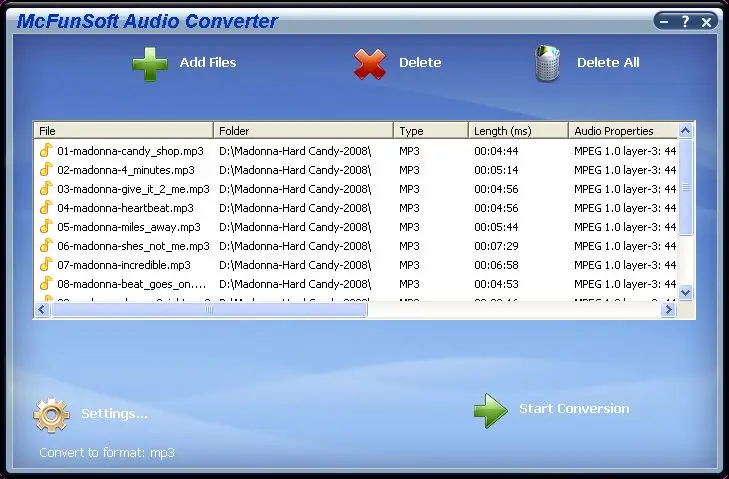Click length value 00:05:14
Image resolution: width=729 pixels, height=479 pixels.
click(496, 170)
